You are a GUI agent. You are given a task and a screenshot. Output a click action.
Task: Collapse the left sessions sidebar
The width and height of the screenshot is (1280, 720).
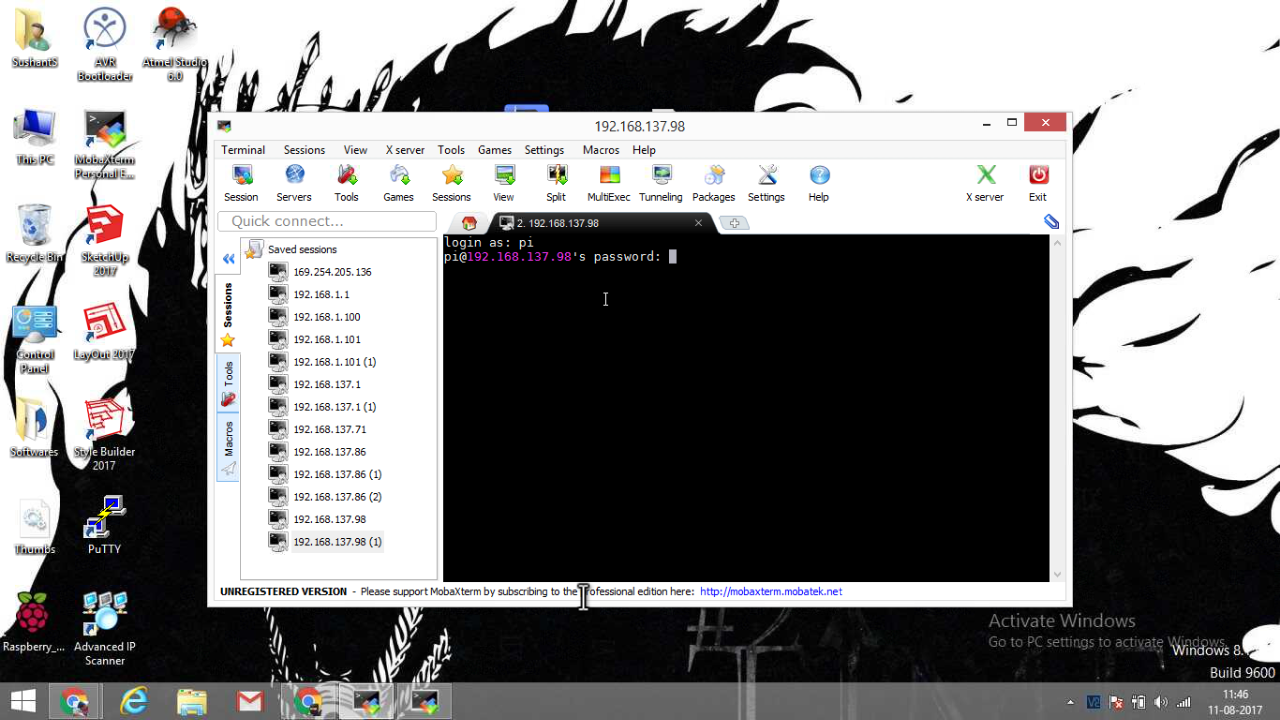228,258
